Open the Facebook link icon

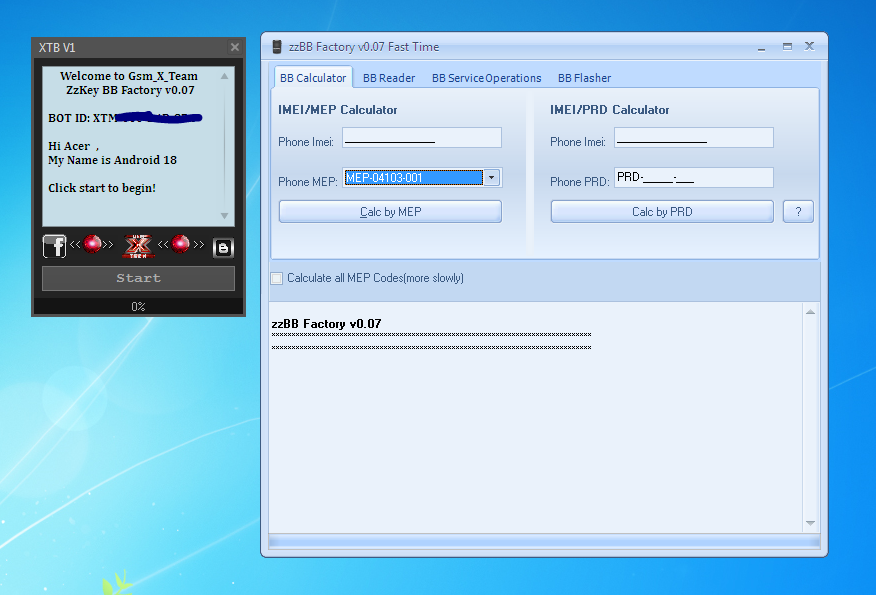click(54, 246)
